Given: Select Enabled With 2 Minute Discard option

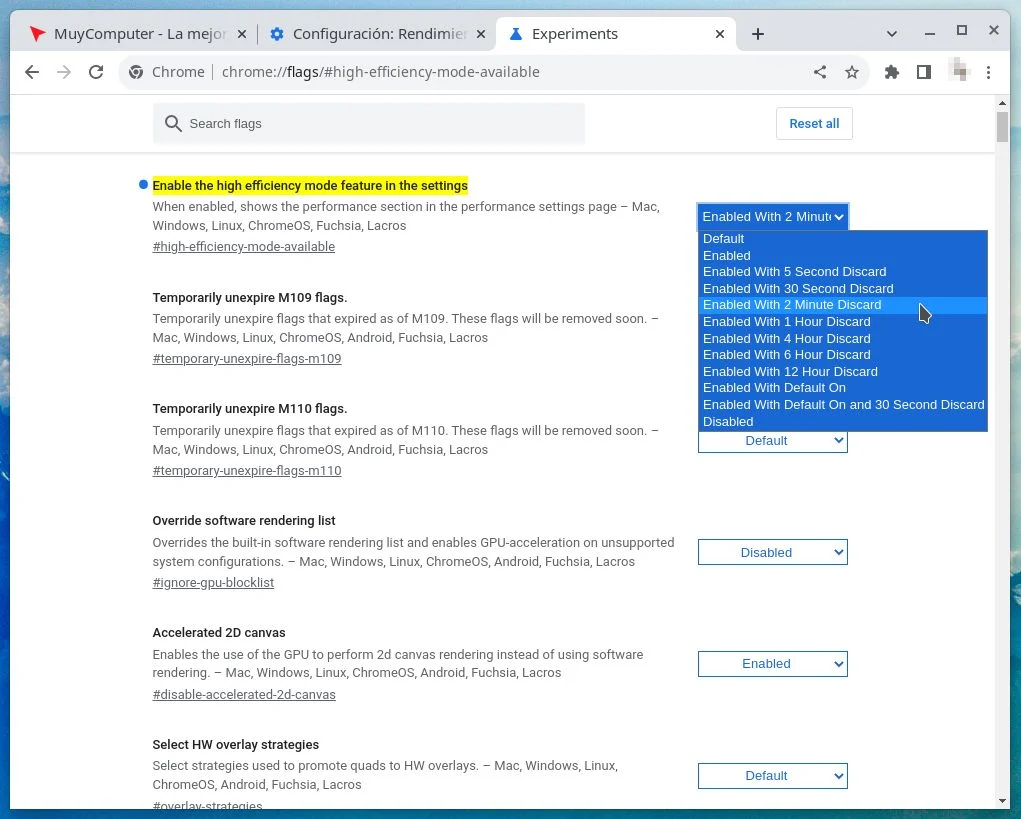Looking at the screenshot, I should pyautogui.click(x=843, y=305).
